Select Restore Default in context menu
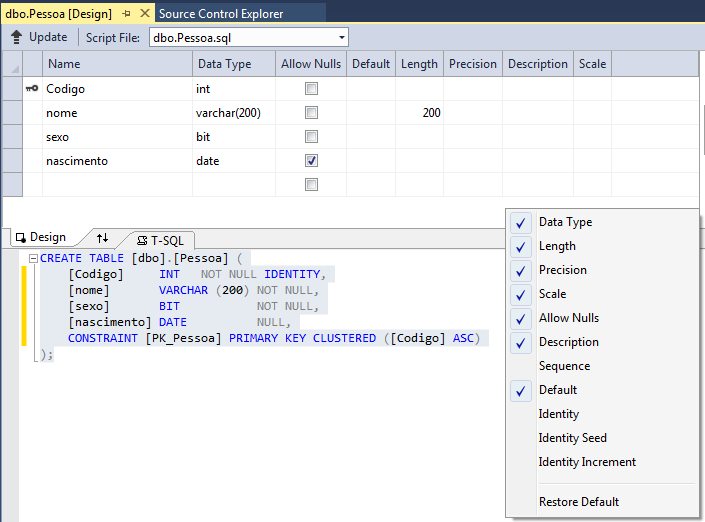This screenshot has width=705, height=522. 578,502
